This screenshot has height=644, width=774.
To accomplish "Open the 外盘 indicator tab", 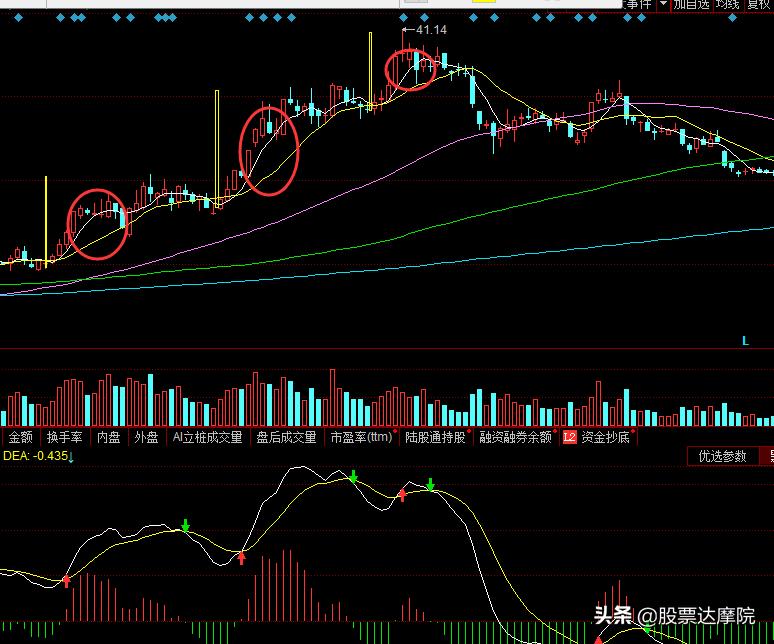I will point(146,437).
